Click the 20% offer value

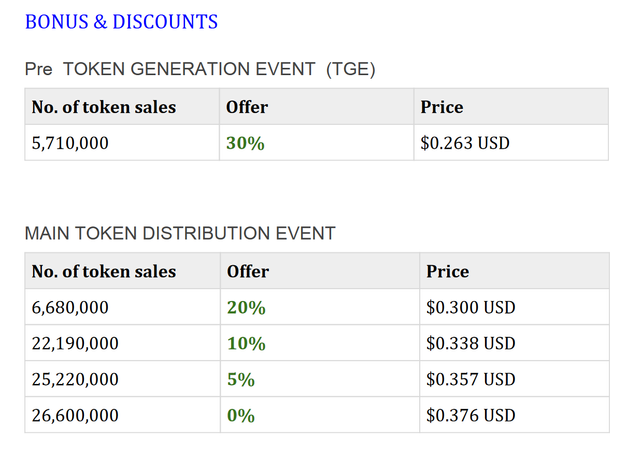(246, 307)
